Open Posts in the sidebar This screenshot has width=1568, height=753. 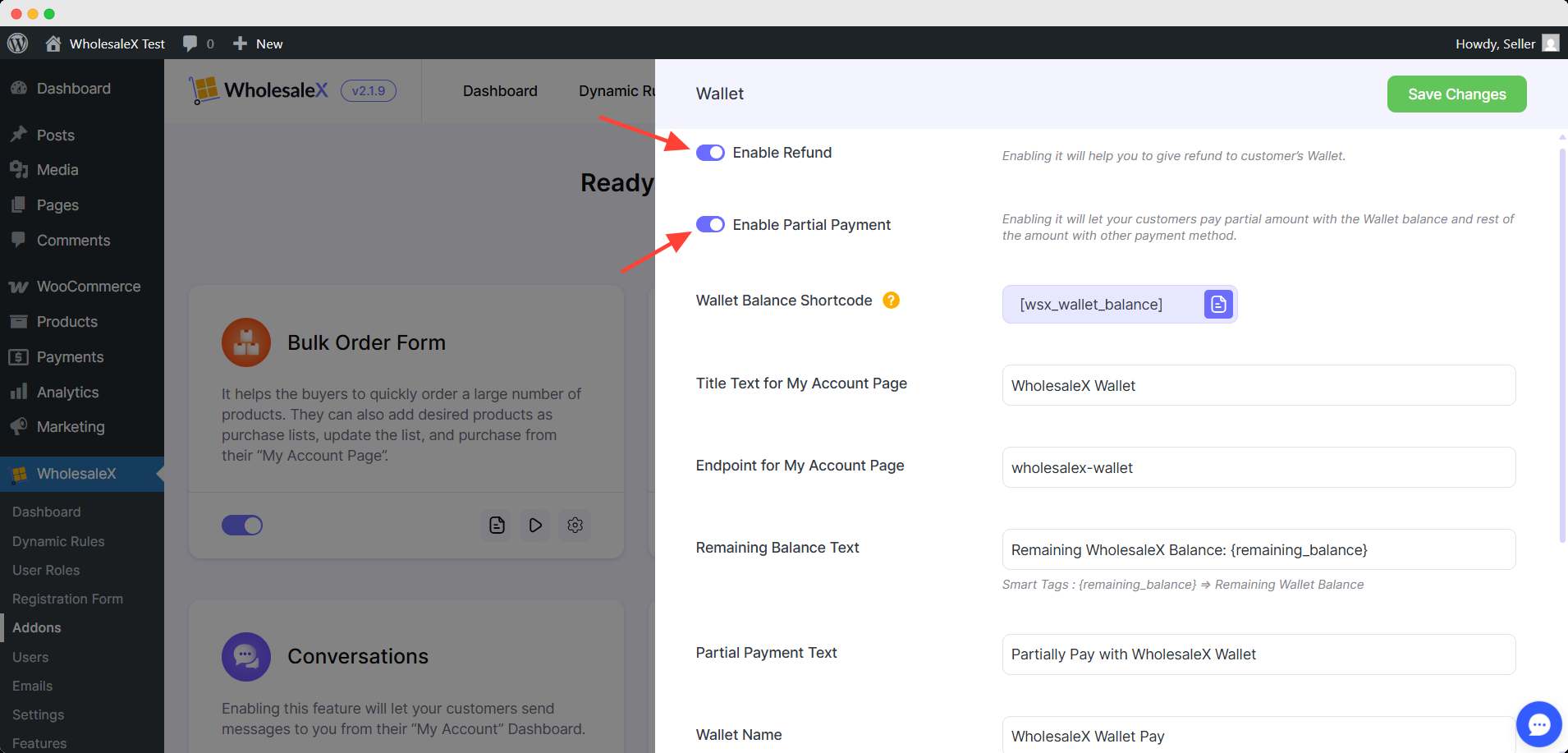82,135
